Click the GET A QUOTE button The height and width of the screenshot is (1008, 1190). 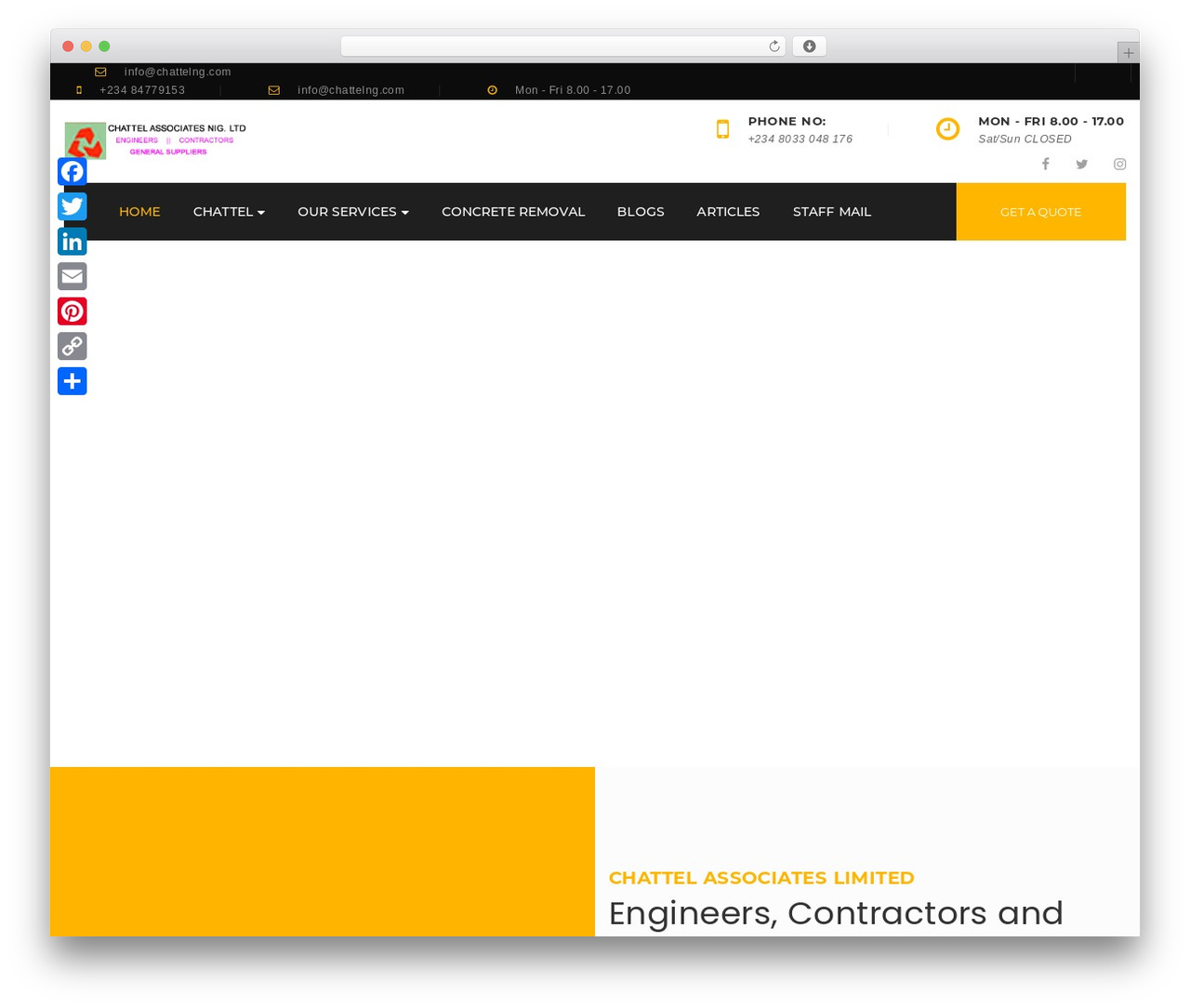coord(1041,212)
